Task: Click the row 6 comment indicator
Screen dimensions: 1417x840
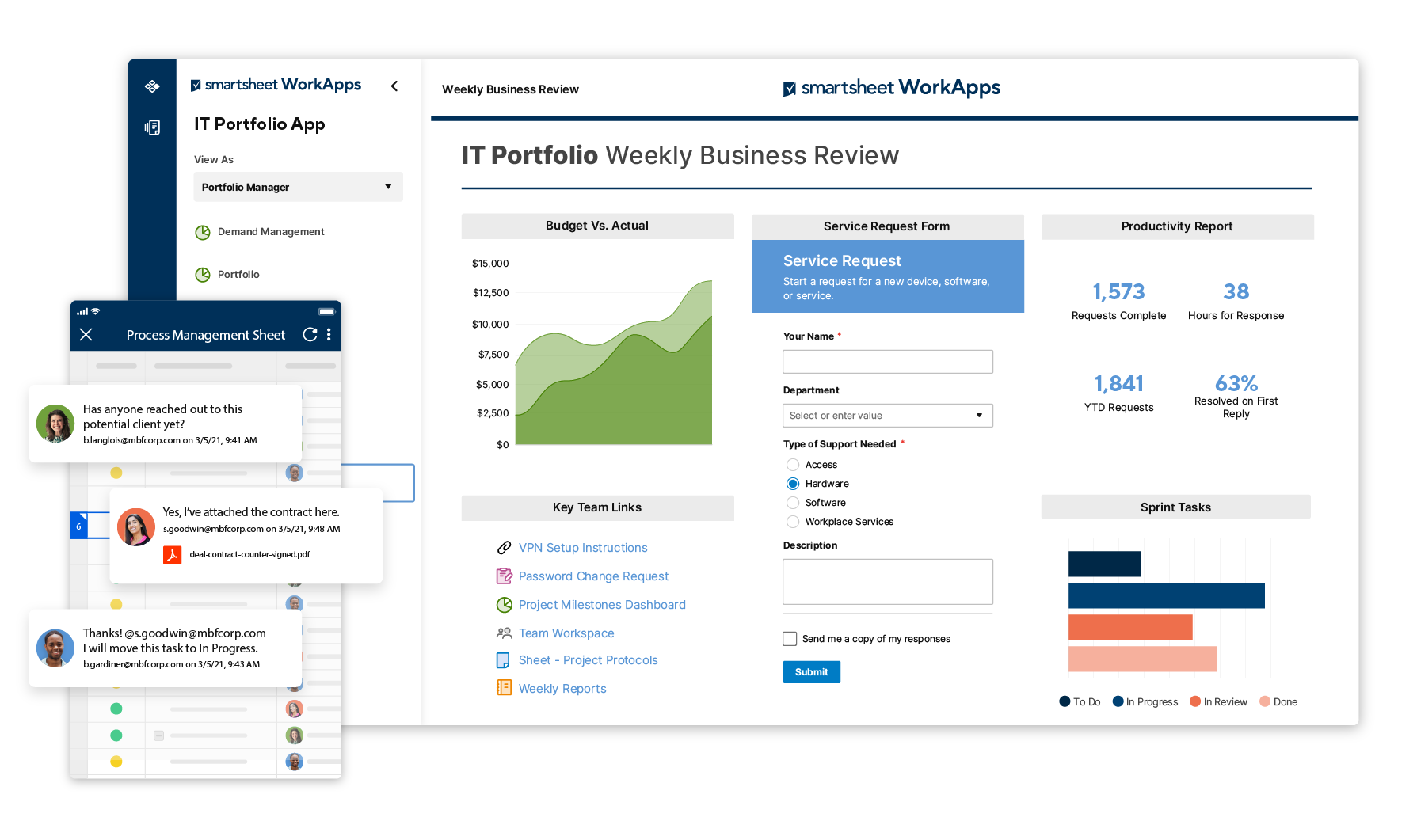Action: coord(78,526)
